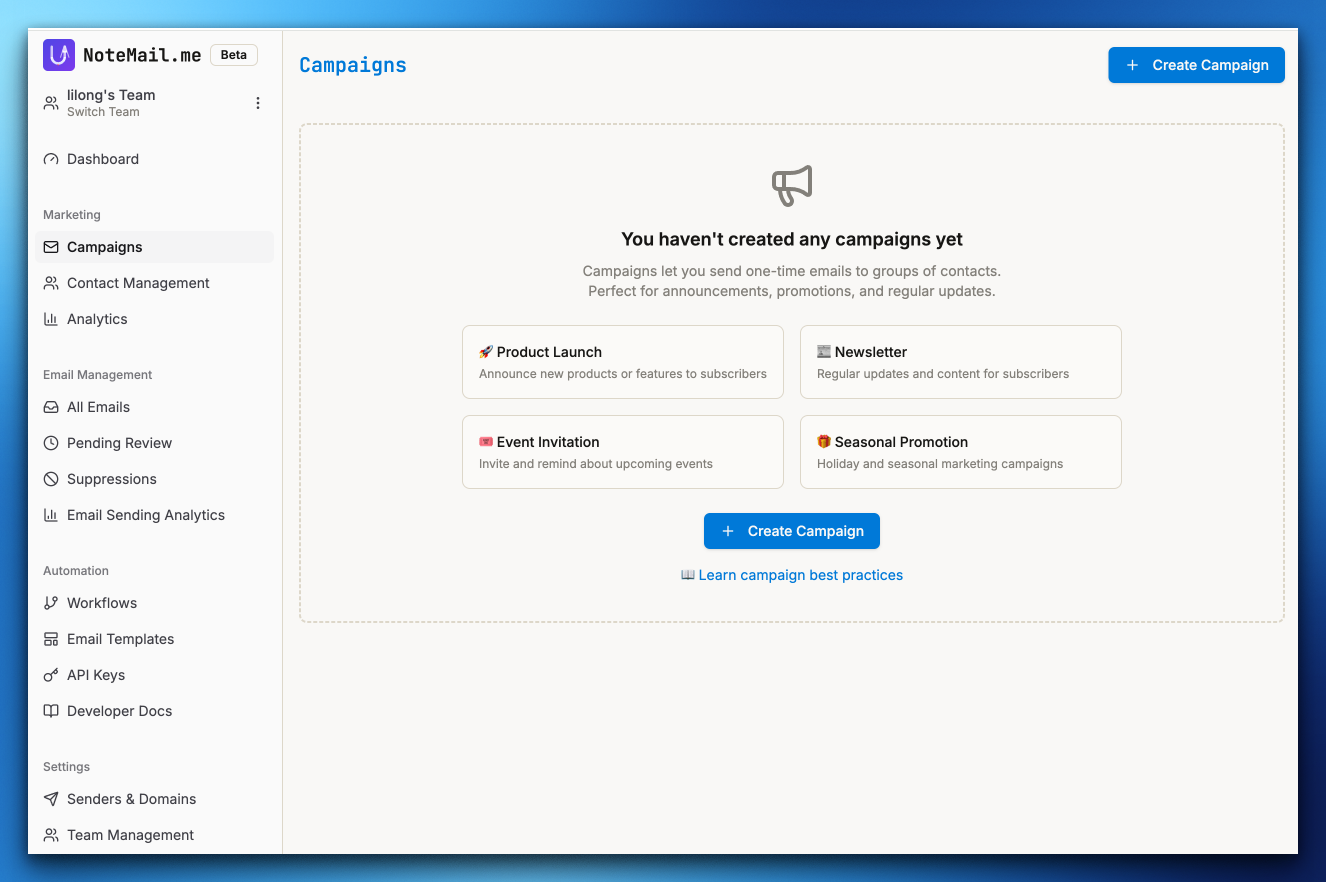
Task: Select the Dashboard compass icon
Action: click(50, 159)
